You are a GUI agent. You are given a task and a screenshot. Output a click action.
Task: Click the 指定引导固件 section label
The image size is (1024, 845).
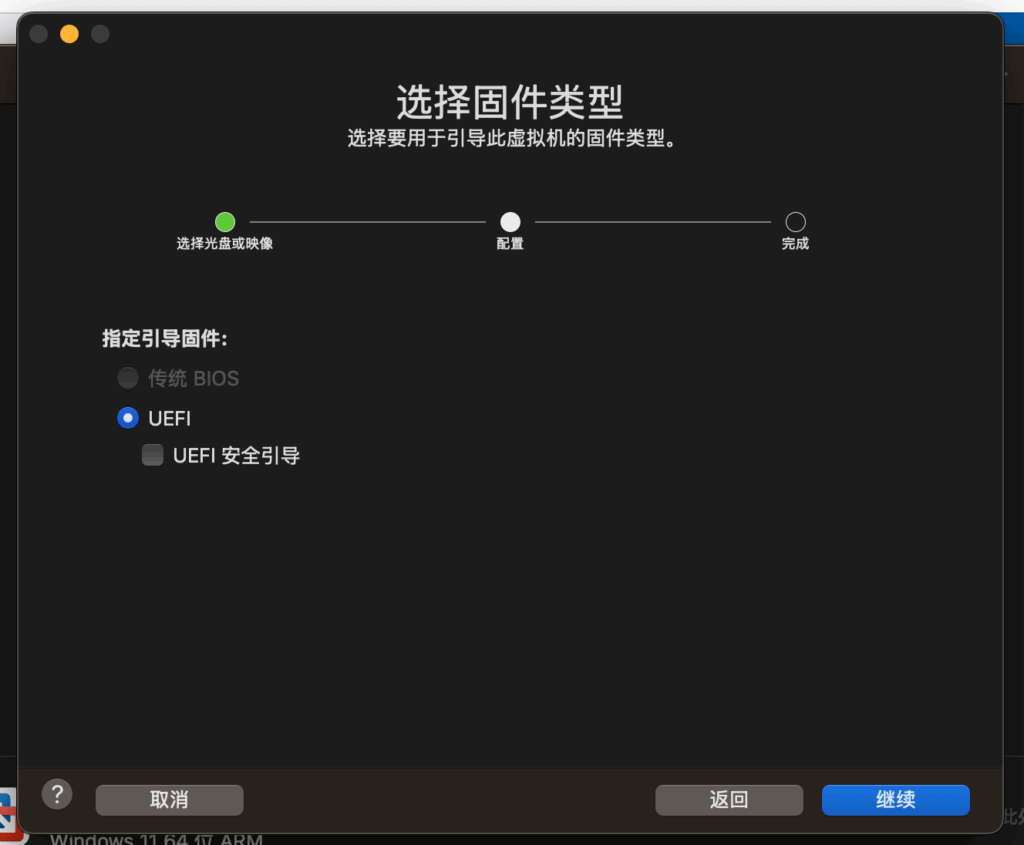pyautogui.click(x=165, y=339)
